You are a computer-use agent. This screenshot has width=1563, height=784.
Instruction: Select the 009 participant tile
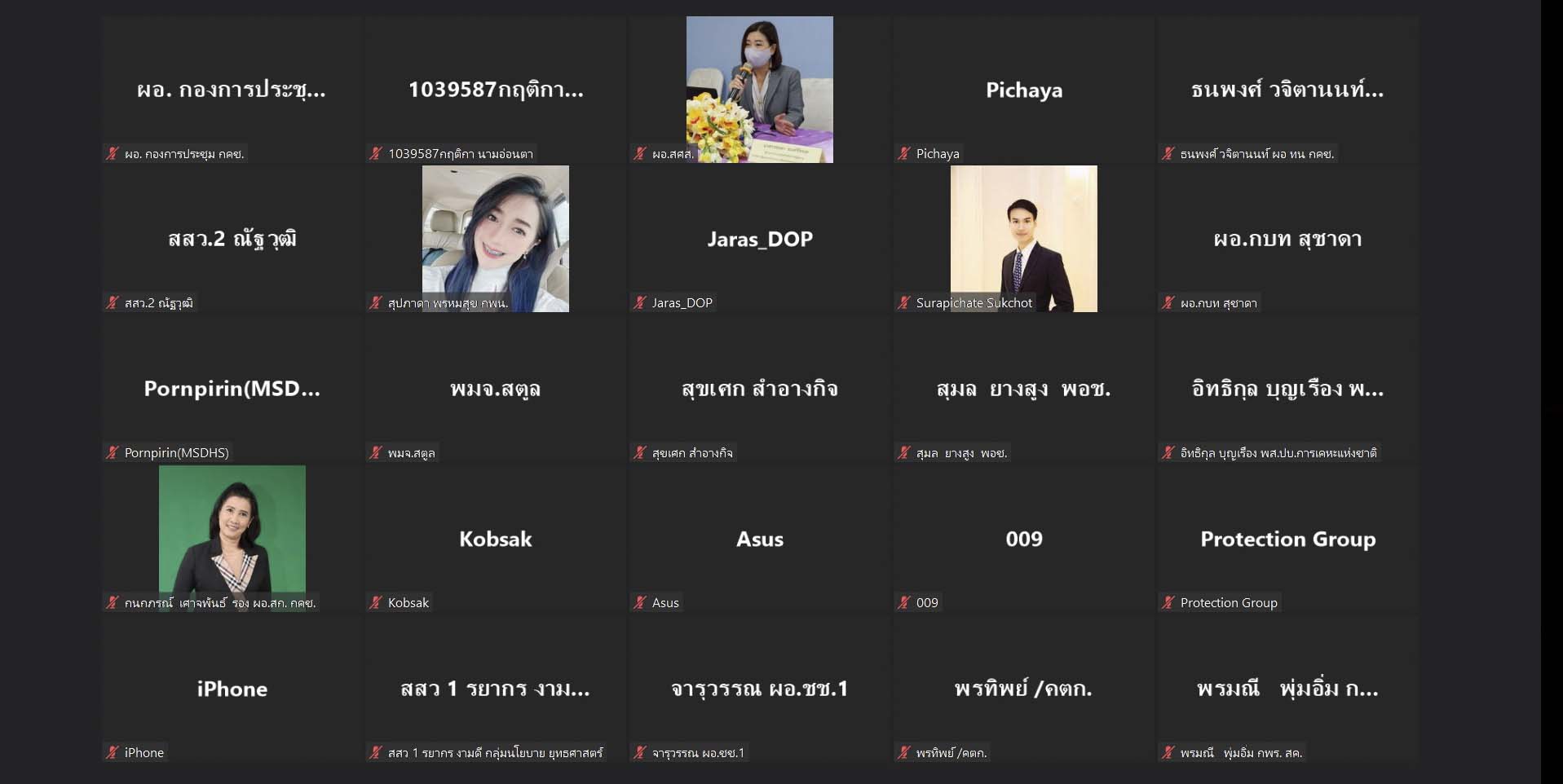pyautogui.click(x=1024, y=539)
